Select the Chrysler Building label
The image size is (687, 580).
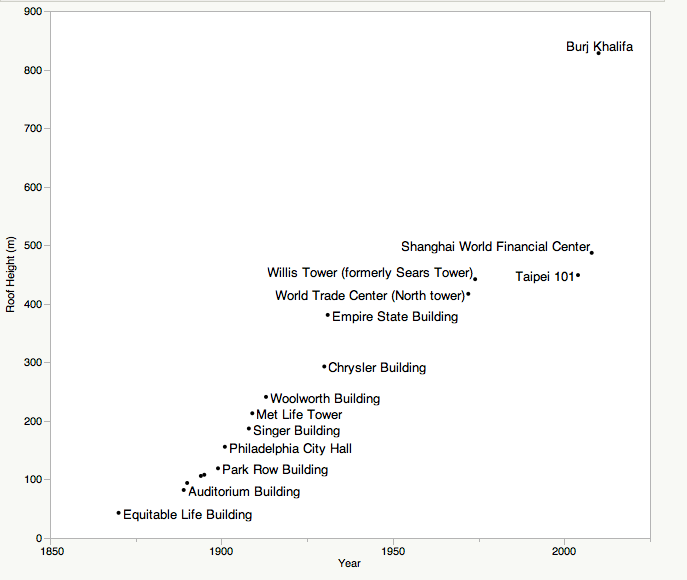click(x=377, y=368)
